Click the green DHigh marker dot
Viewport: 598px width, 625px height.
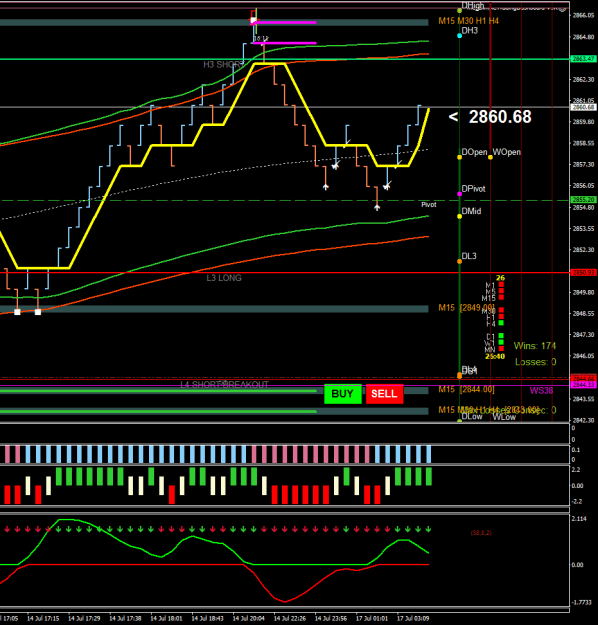pyautogui.click(x=459, y=10)
